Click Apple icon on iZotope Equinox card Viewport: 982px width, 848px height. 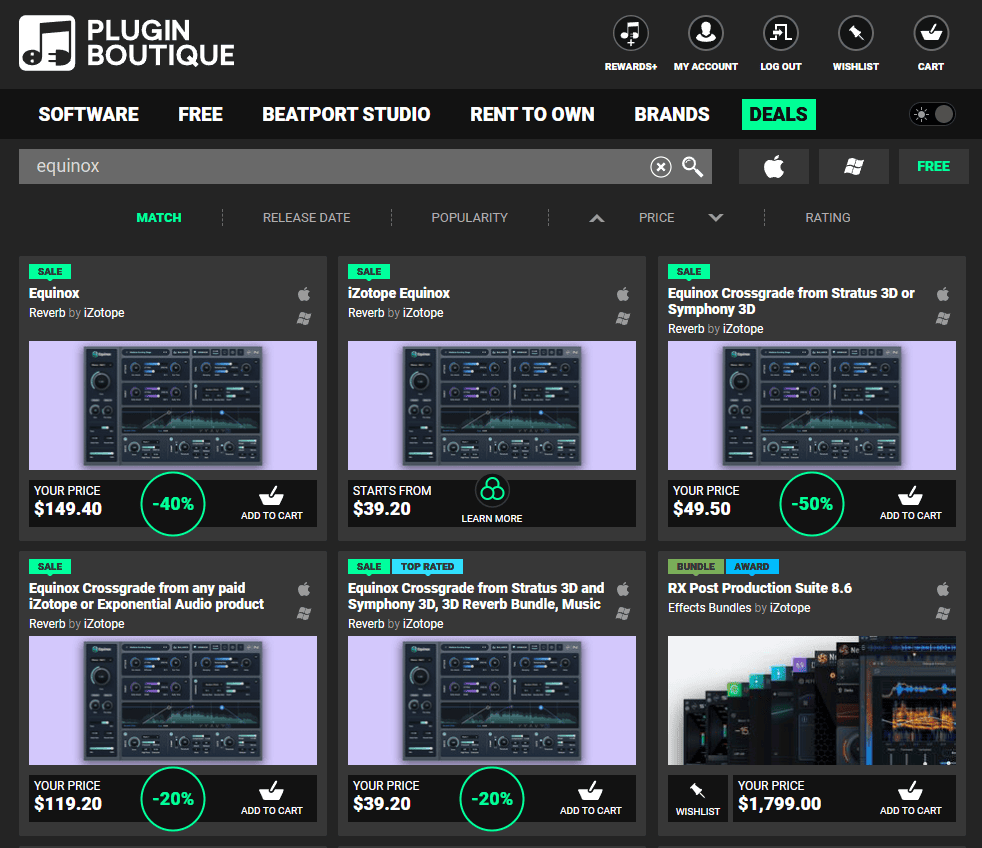(x=623, y=294)
